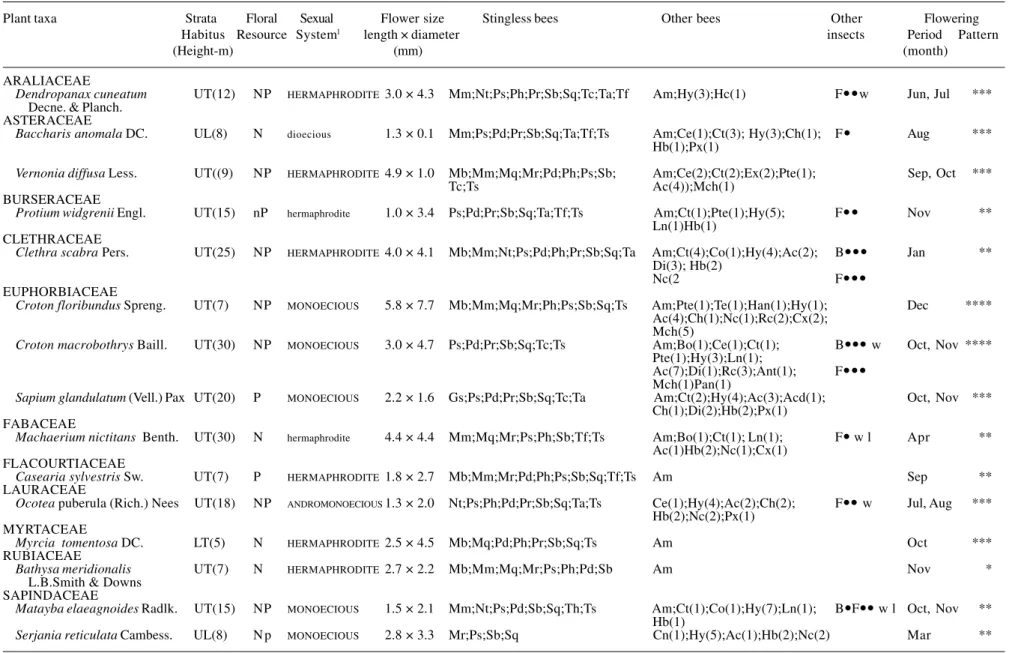Click Myrcia tomentosa DC. species name
This screenshot has width=1024, height=653.
click(79, 543)
